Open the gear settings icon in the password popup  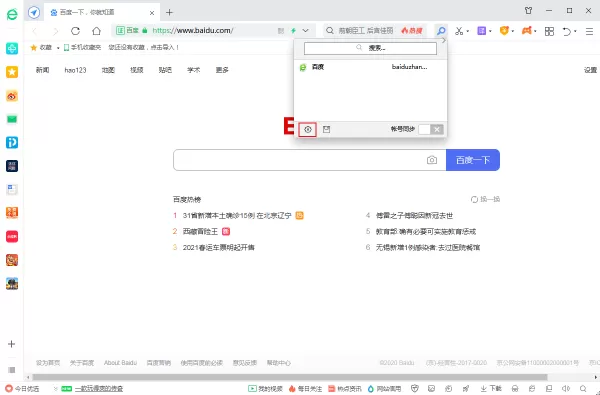[x=308, y=129]
